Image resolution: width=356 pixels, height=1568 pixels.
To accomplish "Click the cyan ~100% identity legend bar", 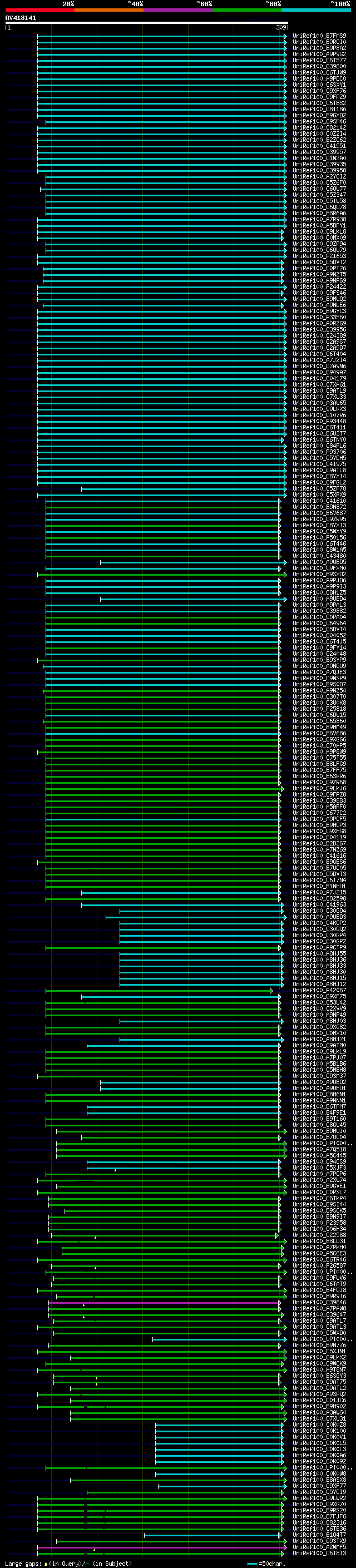I will 316,10.
